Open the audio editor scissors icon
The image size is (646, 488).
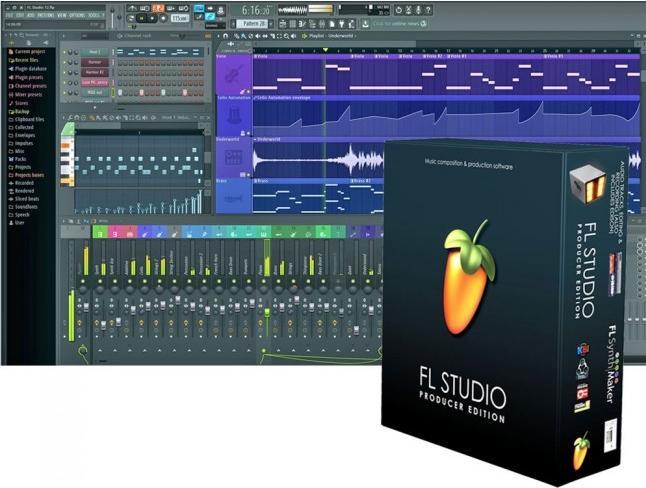coord(408,9)
